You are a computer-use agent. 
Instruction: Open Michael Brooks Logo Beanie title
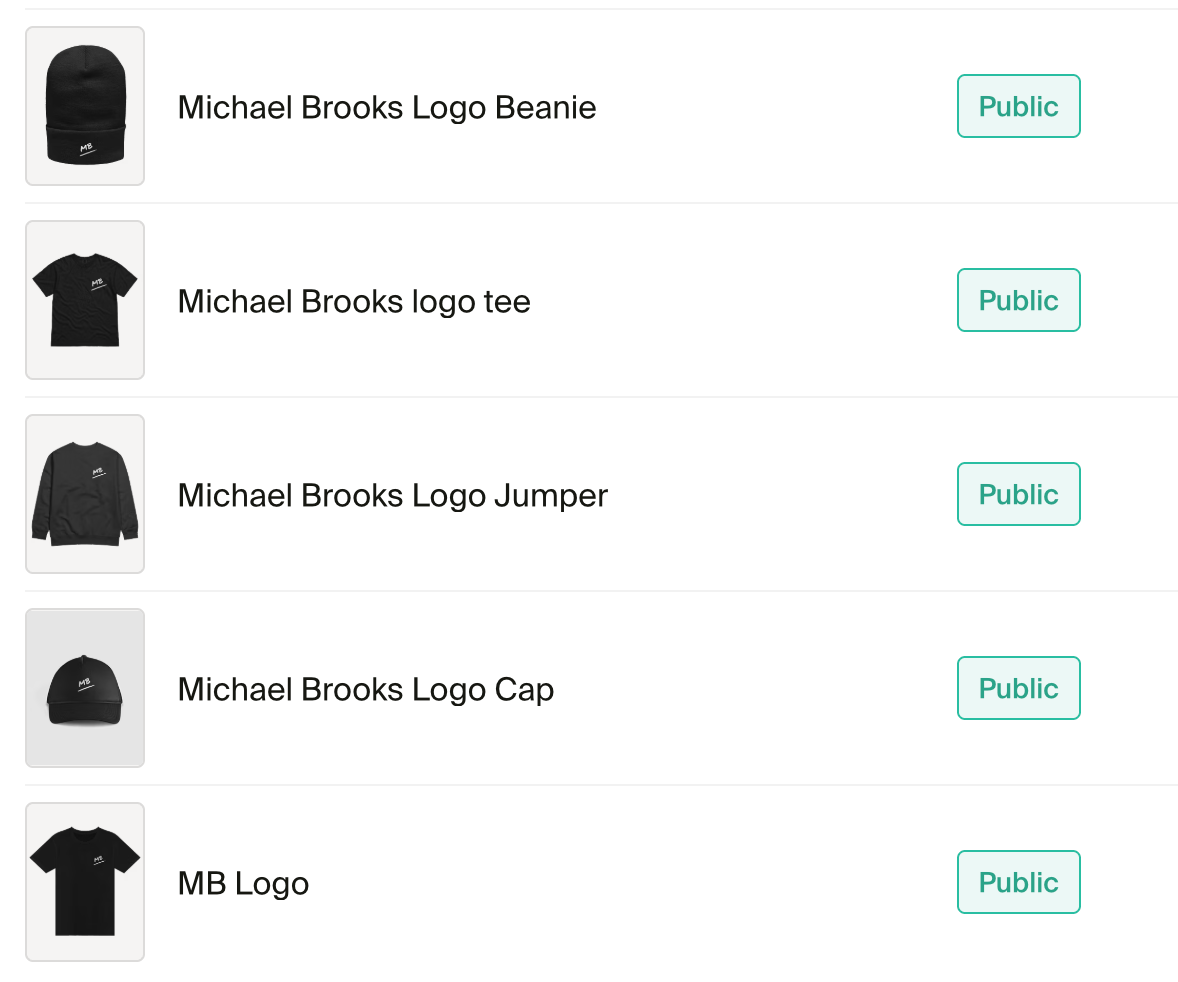pos(386,107)
